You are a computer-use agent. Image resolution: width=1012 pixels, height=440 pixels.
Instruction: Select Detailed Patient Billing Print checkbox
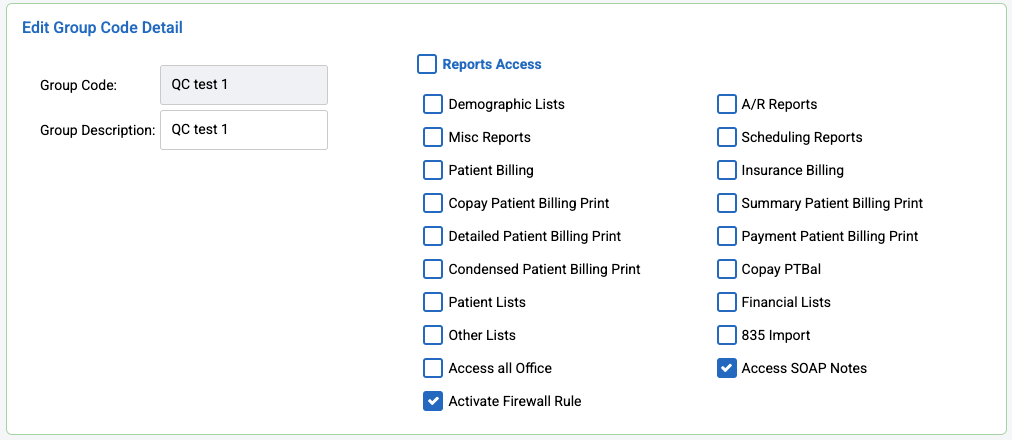point(433,236)
